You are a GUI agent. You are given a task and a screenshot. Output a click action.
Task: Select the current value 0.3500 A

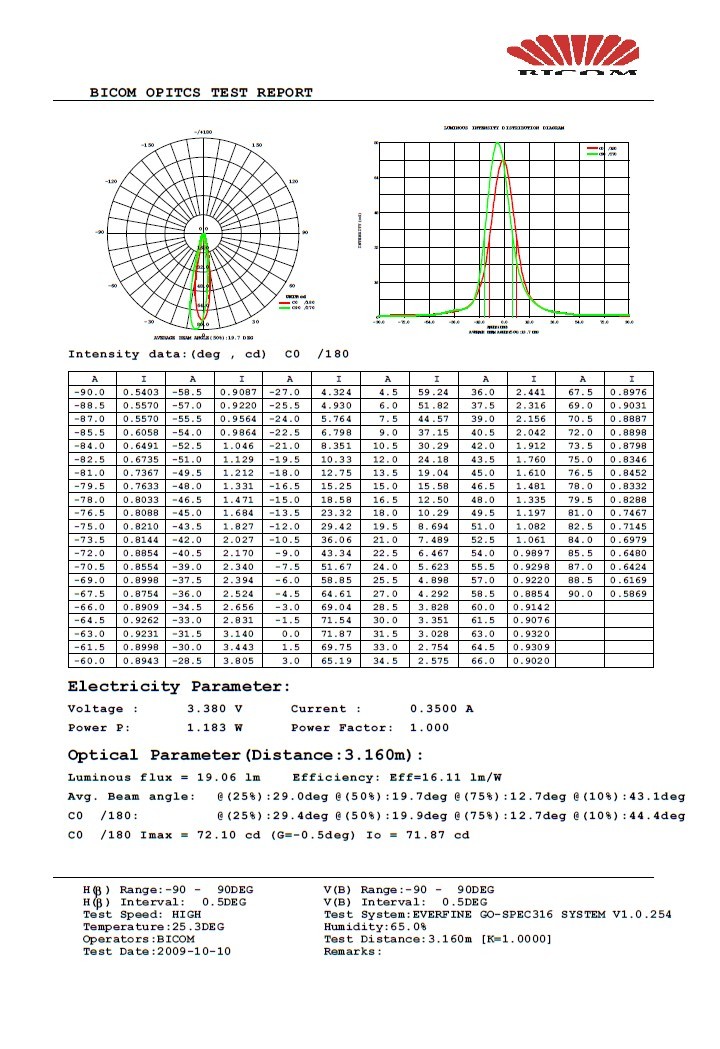[x=442, y=708]
